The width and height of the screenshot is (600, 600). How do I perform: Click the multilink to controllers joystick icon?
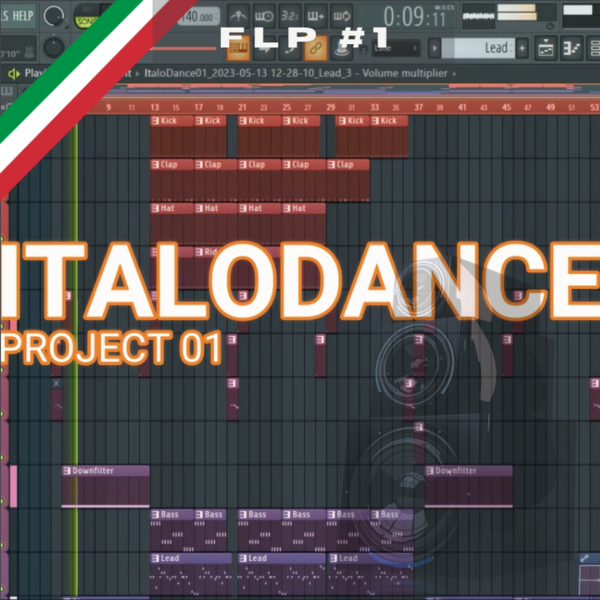point(341,48)
